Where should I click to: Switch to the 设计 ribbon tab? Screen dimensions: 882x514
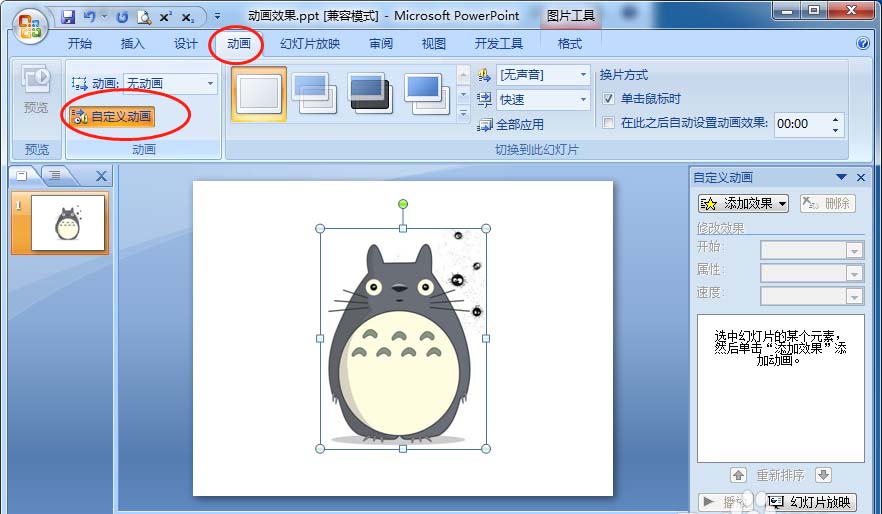(x=186, y=43)
